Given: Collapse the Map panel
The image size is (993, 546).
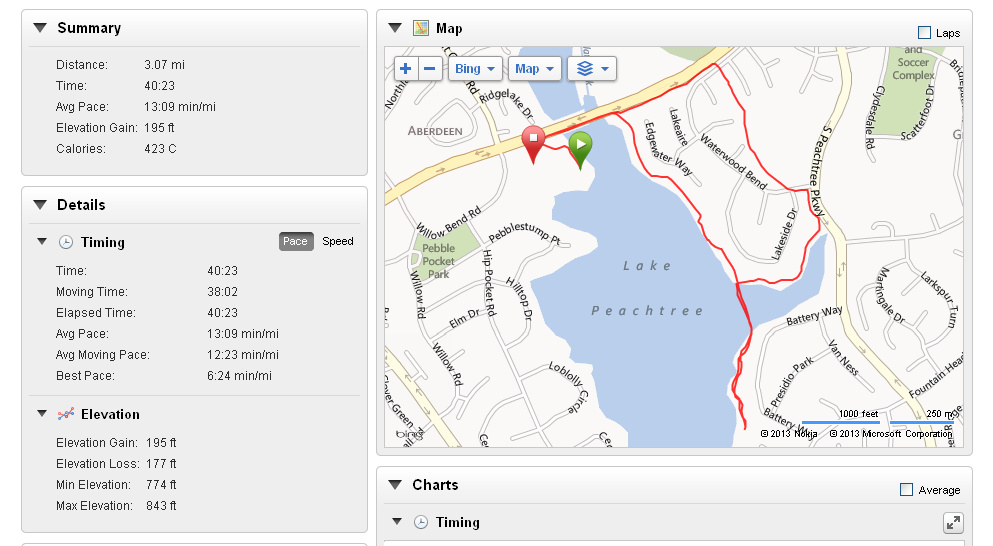Looking at the screenshot, I should [395, 28].
